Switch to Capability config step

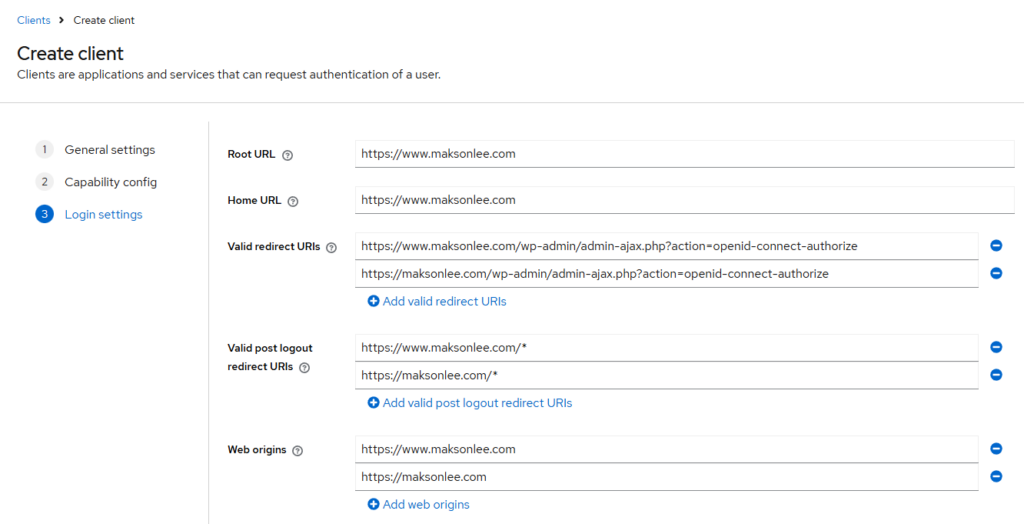pos(110,182)
